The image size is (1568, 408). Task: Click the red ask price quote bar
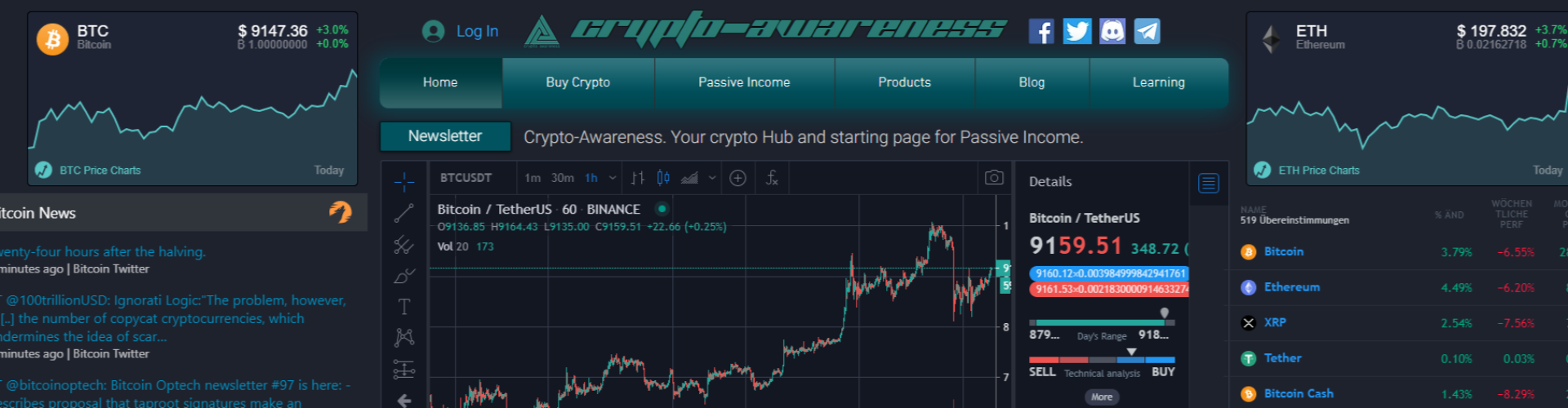click(x=1109, y=289)
